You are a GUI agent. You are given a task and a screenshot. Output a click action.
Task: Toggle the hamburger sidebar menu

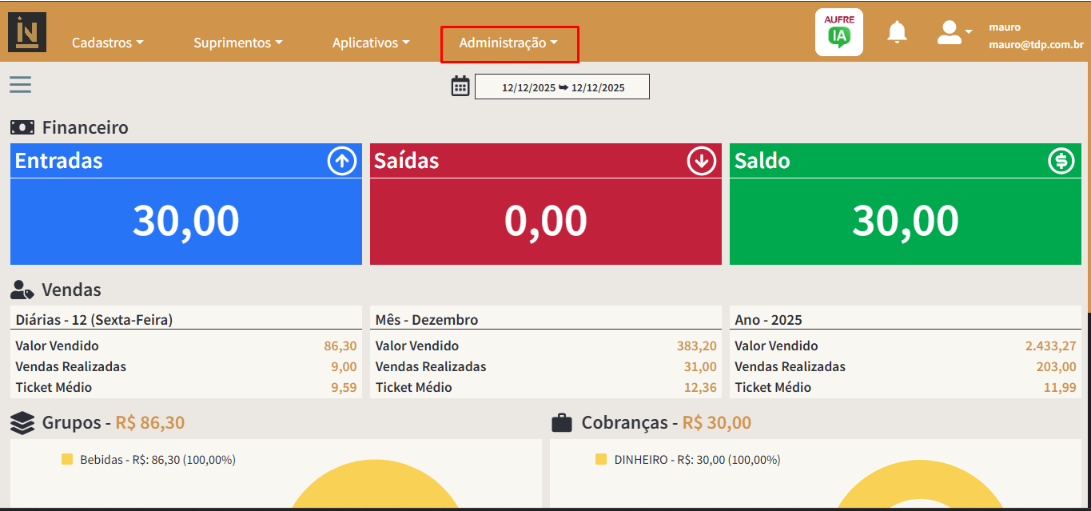[x=20, y=85]
